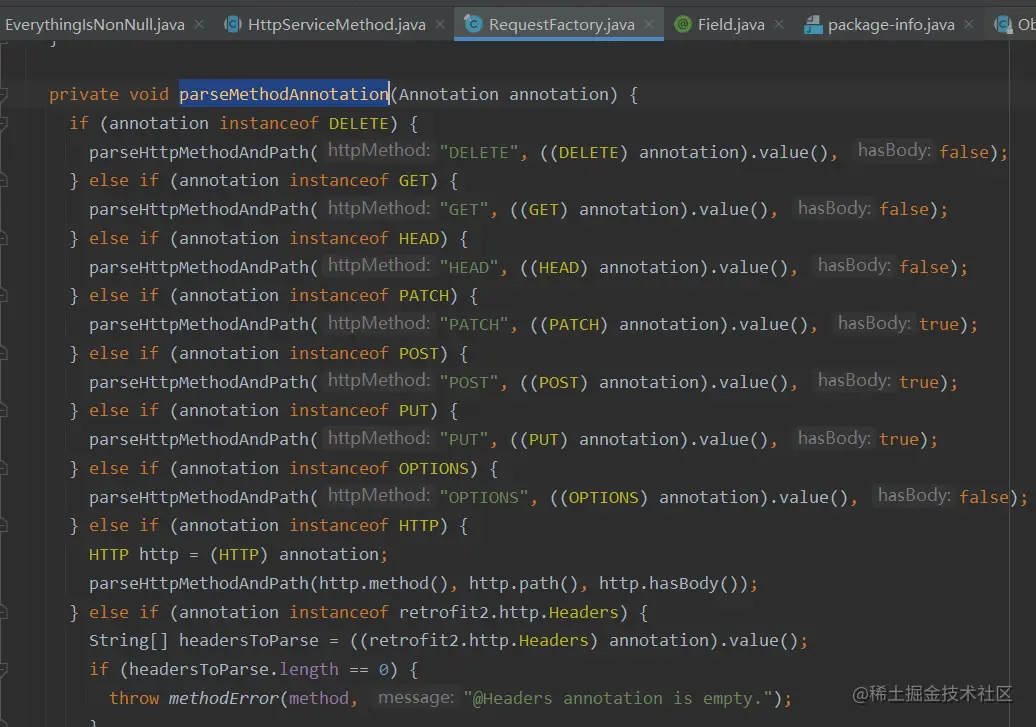Click the 'false' value on the HEAD line
The width and height of the screenshot is (1036, 727).
click(x=924, y=267)
